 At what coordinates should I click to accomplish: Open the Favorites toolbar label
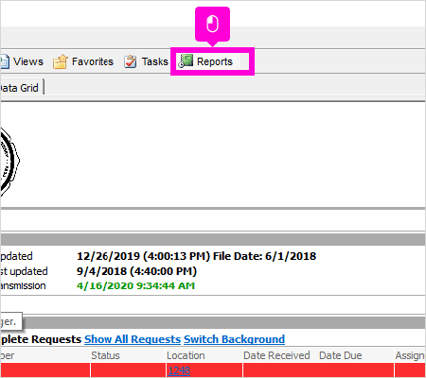[93, 62]
